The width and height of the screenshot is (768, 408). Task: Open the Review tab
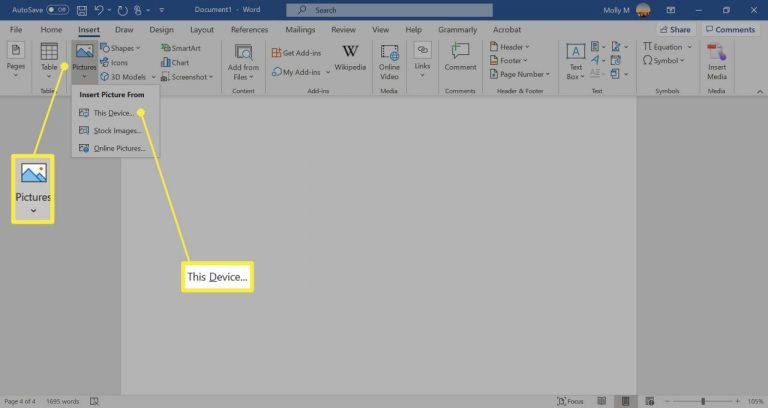tap(343, 29)
